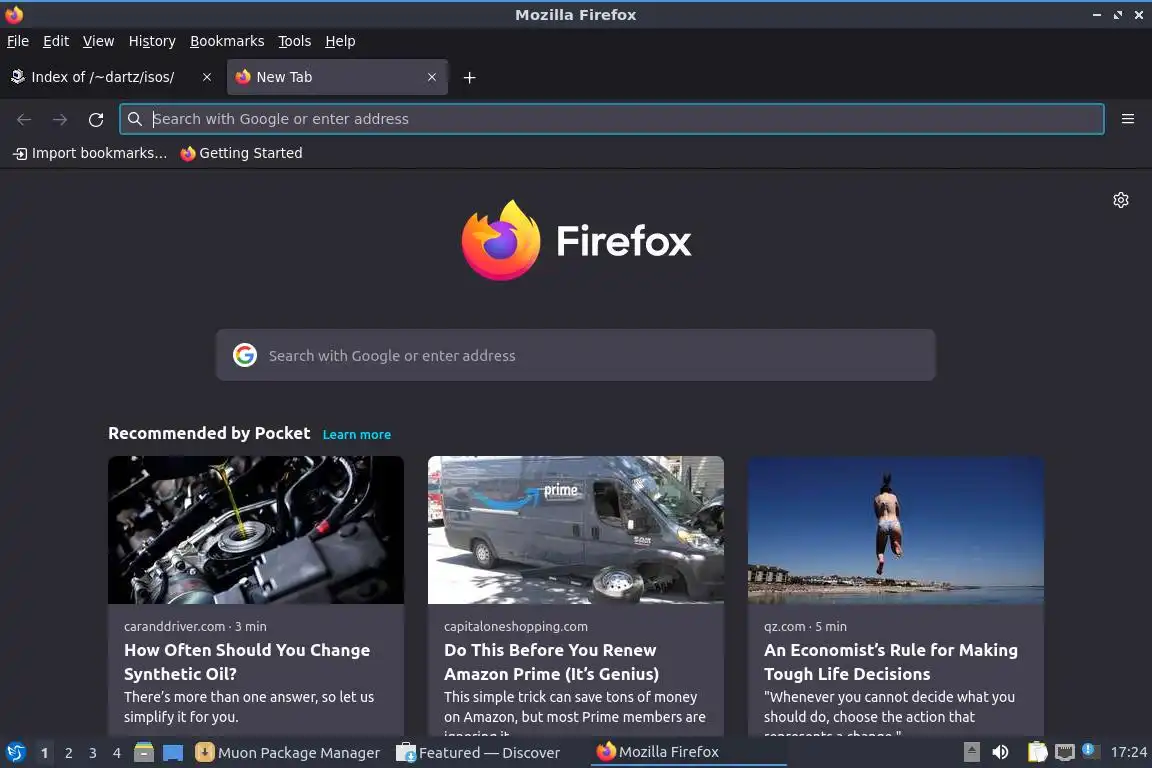This screenshot has width=1152, height=768.
Task: Click the caranddriver.com · 3 min source text
Action: [195, 626]
